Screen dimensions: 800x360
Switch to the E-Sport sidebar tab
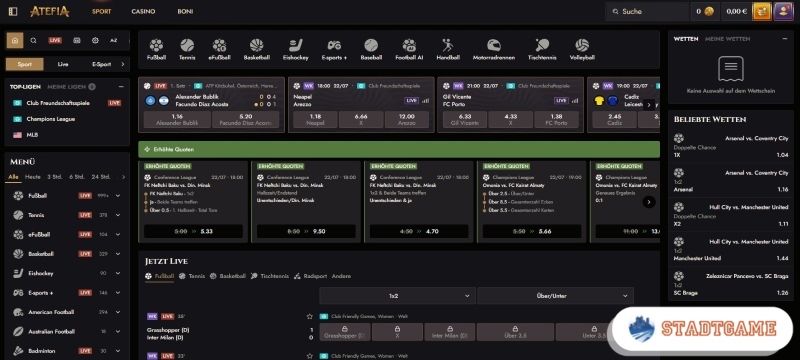click(102, 64)
